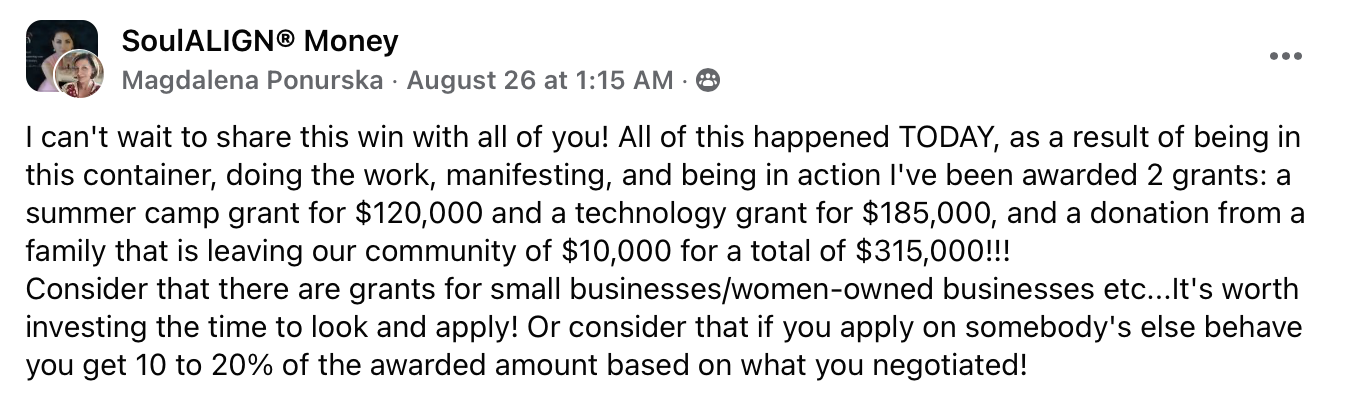Click Magdalena's small round profile picture
Screen dimensions: 1348x400
point(79,74)
